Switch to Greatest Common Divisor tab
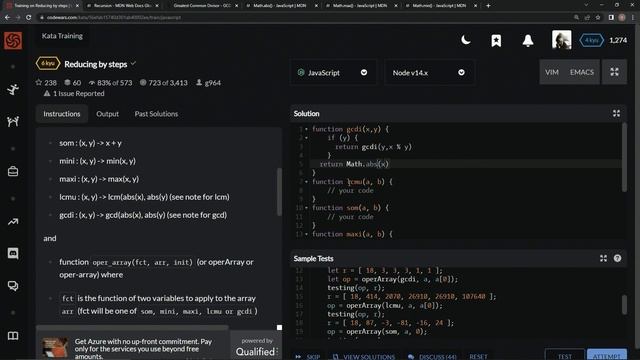640x360 pixels. (202, 6)
